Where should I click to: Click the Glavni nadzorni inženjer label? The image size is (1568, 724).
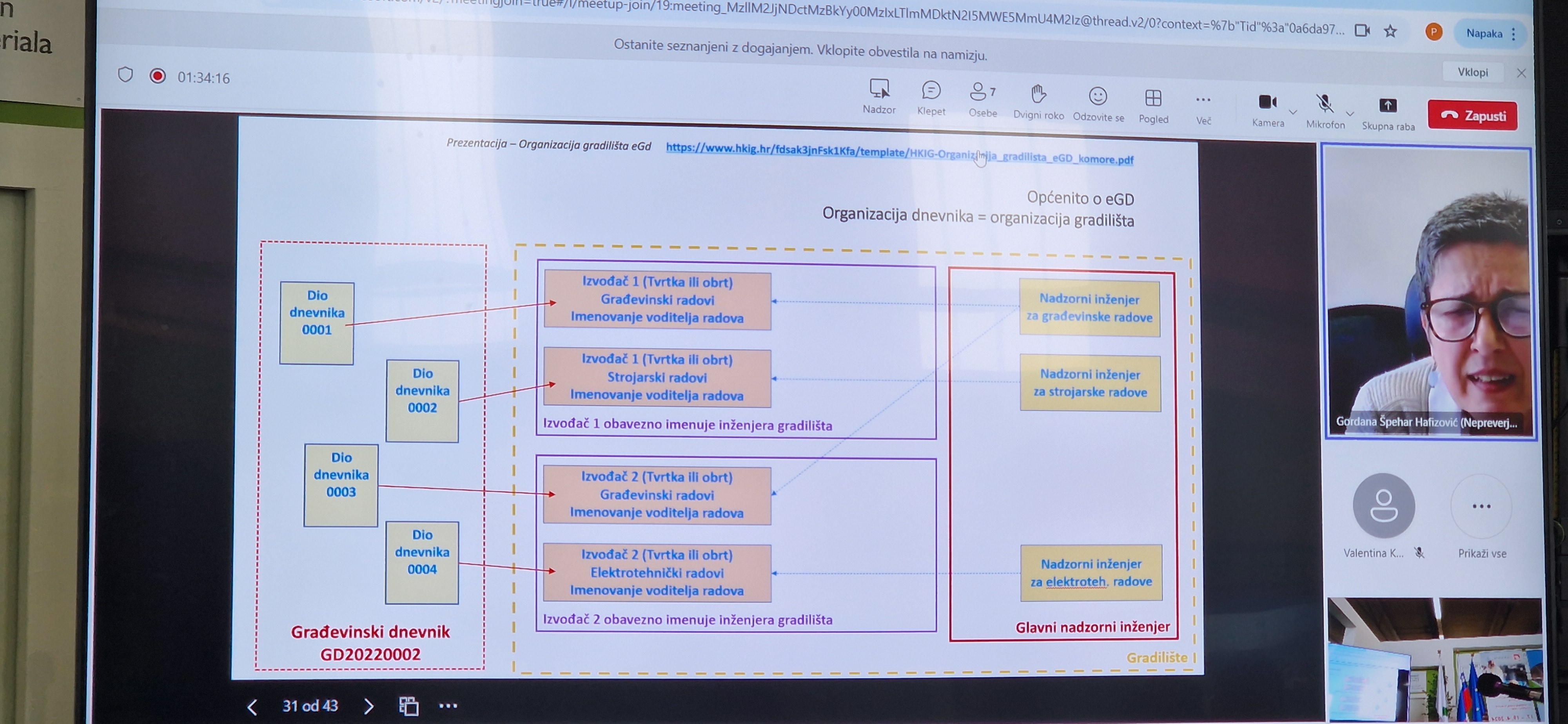pyautogui.click(x=1093, y=627)
